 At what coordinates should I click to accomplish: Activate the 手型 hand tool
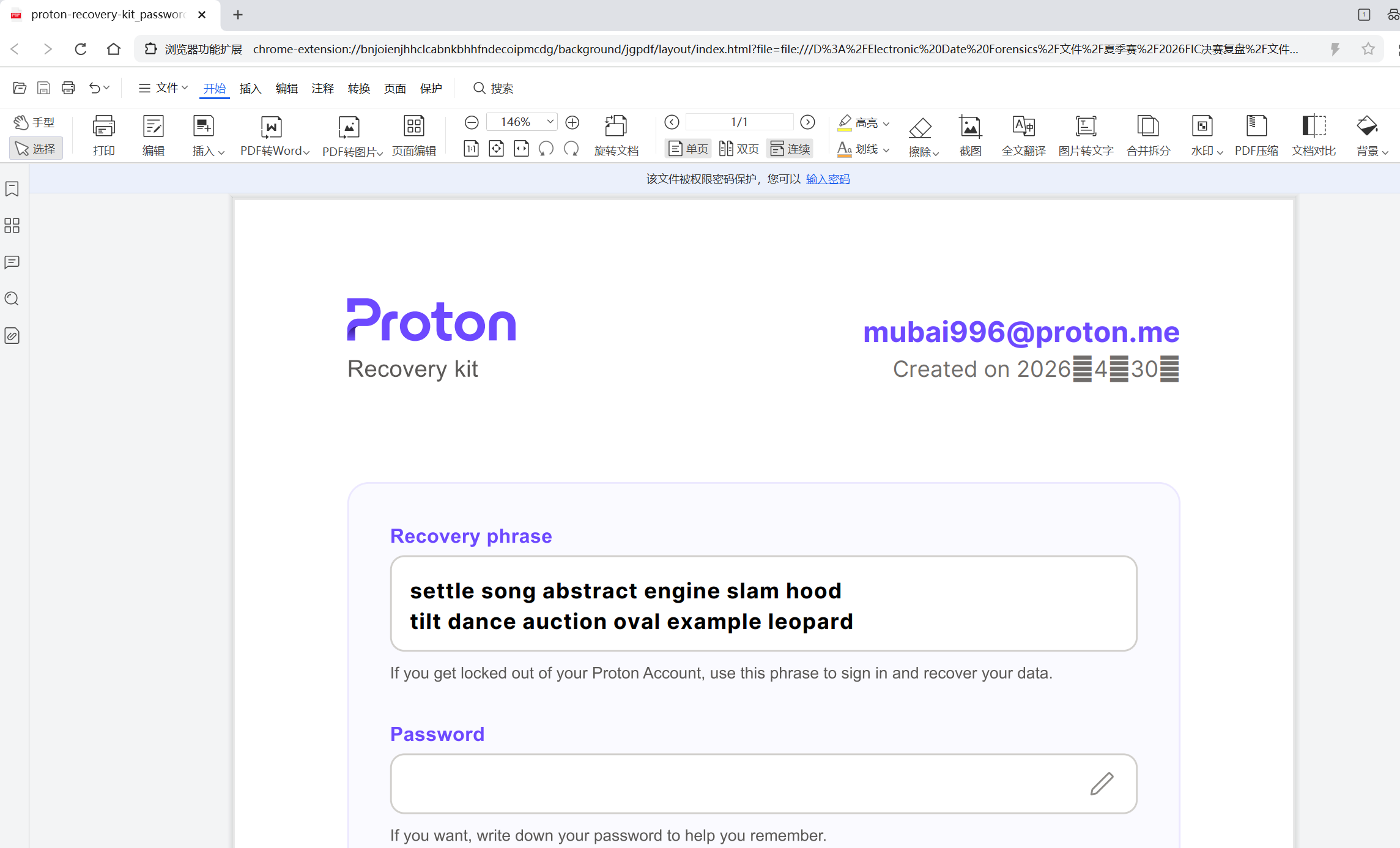point(35,123)
